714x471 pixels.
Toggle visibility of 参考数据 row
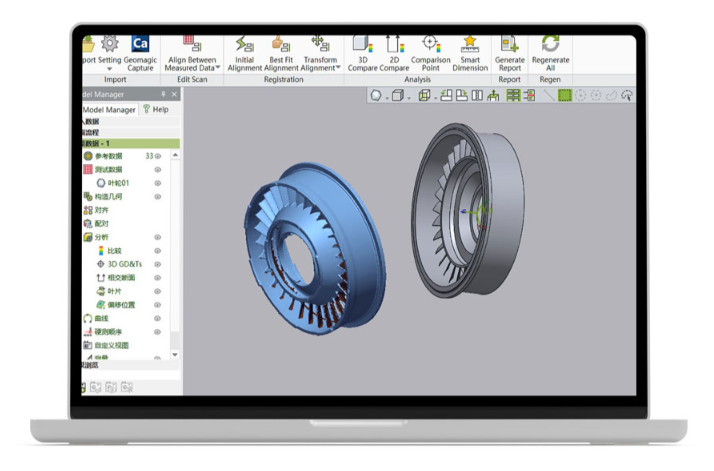pos(158,156)
